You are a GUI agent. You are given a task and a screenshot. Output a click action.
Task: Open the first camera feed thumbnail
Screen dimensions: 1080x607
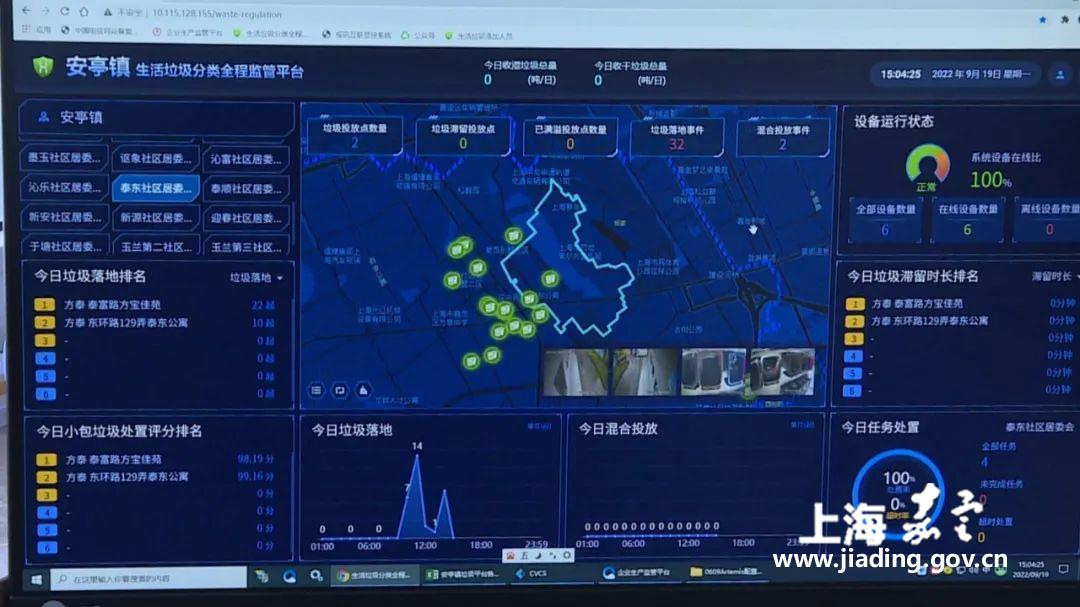[x=574, y=372]
